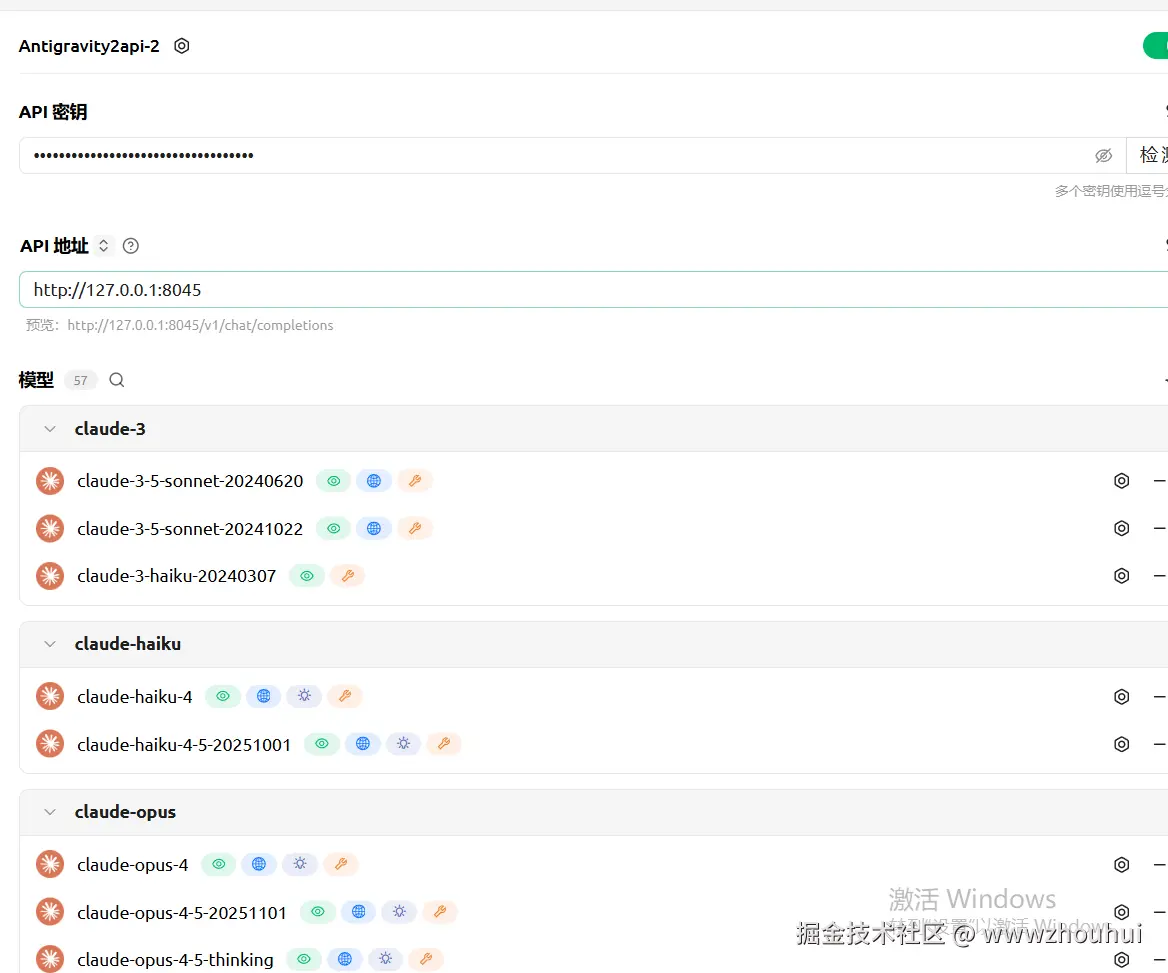Viewport: 1168px width, 973px height.
Task: Collapse the claude-3 model group
Action: click(50, 429)
